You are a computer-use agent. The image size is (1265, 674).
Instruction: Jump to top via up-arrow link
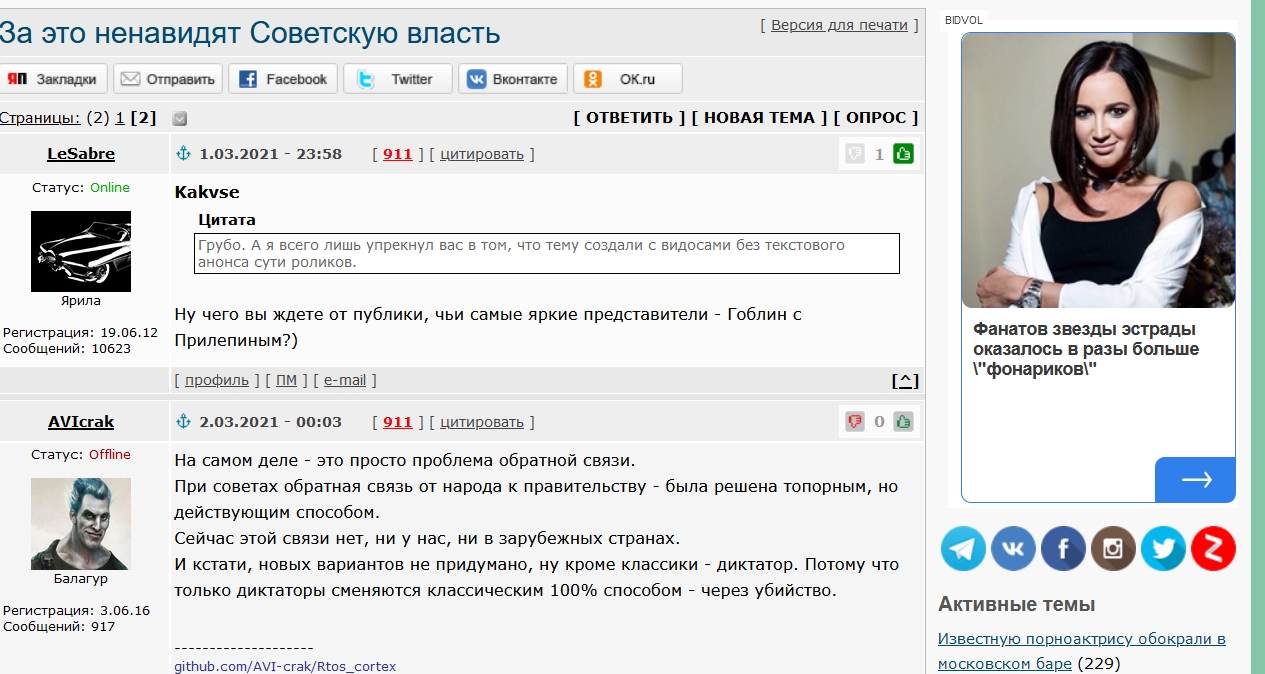click(904, 380)
